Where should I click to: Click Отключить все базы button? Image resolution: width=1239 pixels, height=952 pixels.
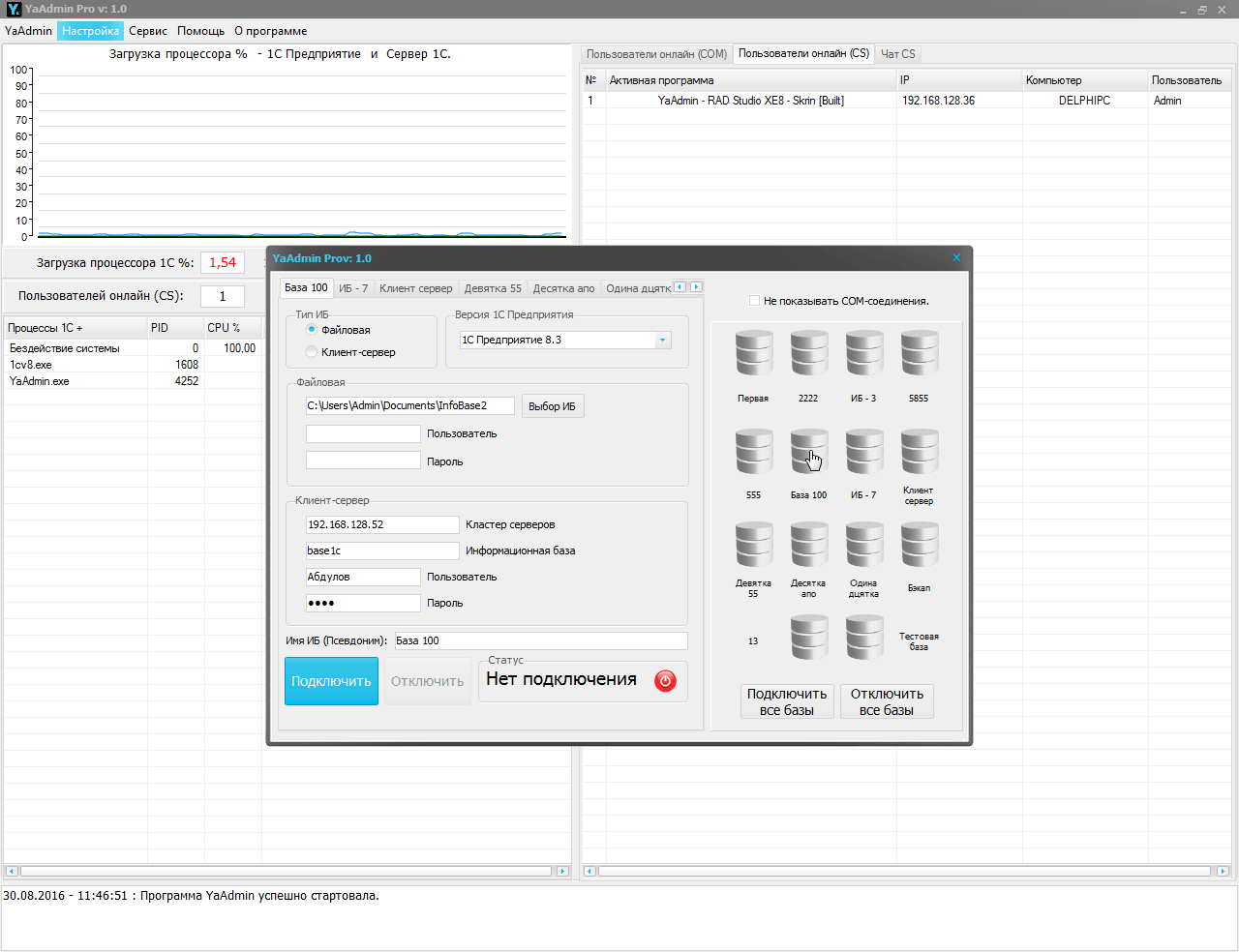pyautogui.click(x=887, y=701)
